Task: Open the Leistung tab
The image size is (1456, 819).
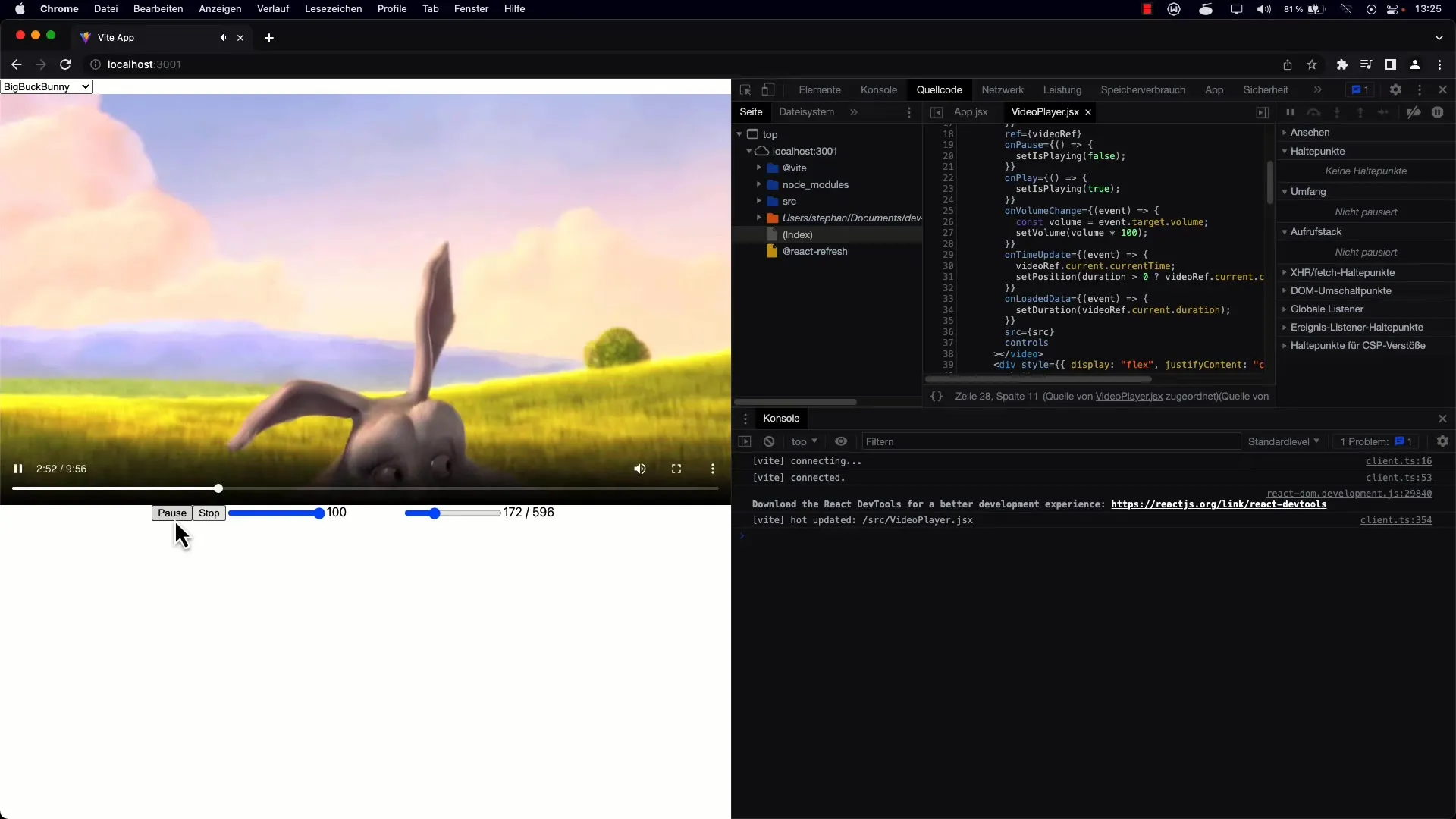Action: tap(1062, 89)
